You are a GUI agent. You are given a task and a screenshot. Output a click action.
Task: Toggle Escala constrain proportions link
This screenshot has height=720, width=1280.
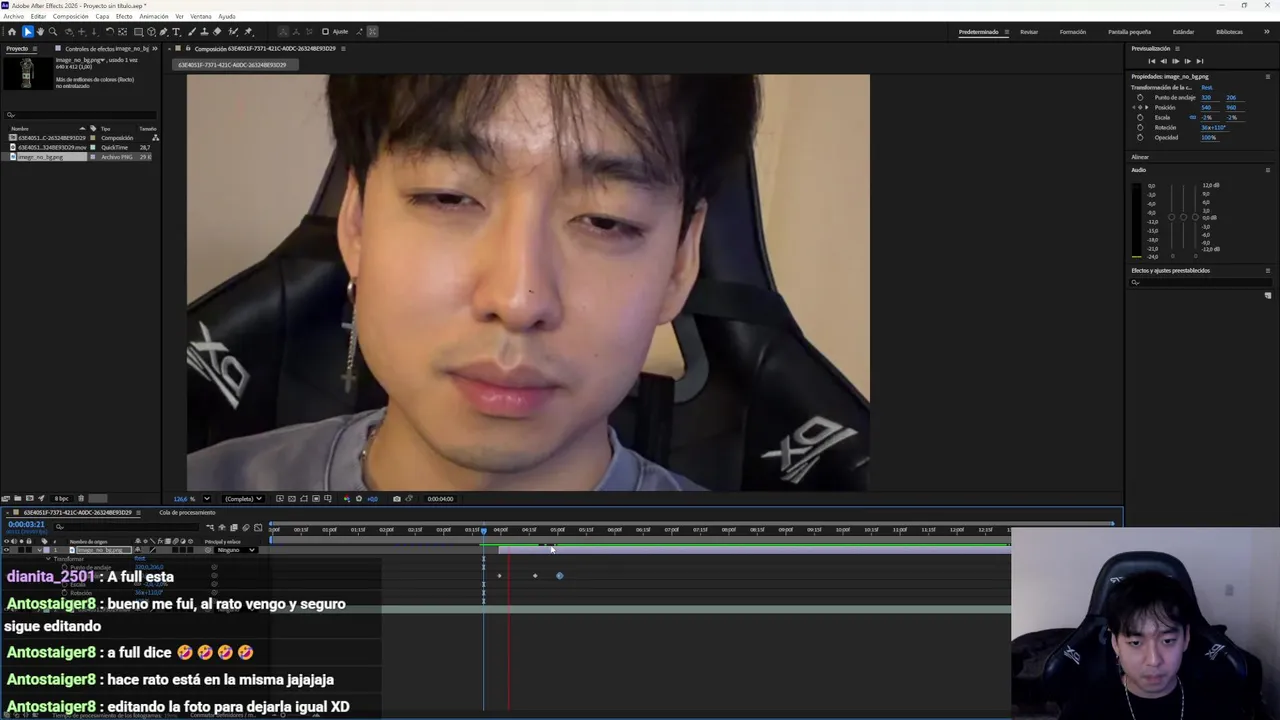pyautogui.click(x=1192, y=118)
